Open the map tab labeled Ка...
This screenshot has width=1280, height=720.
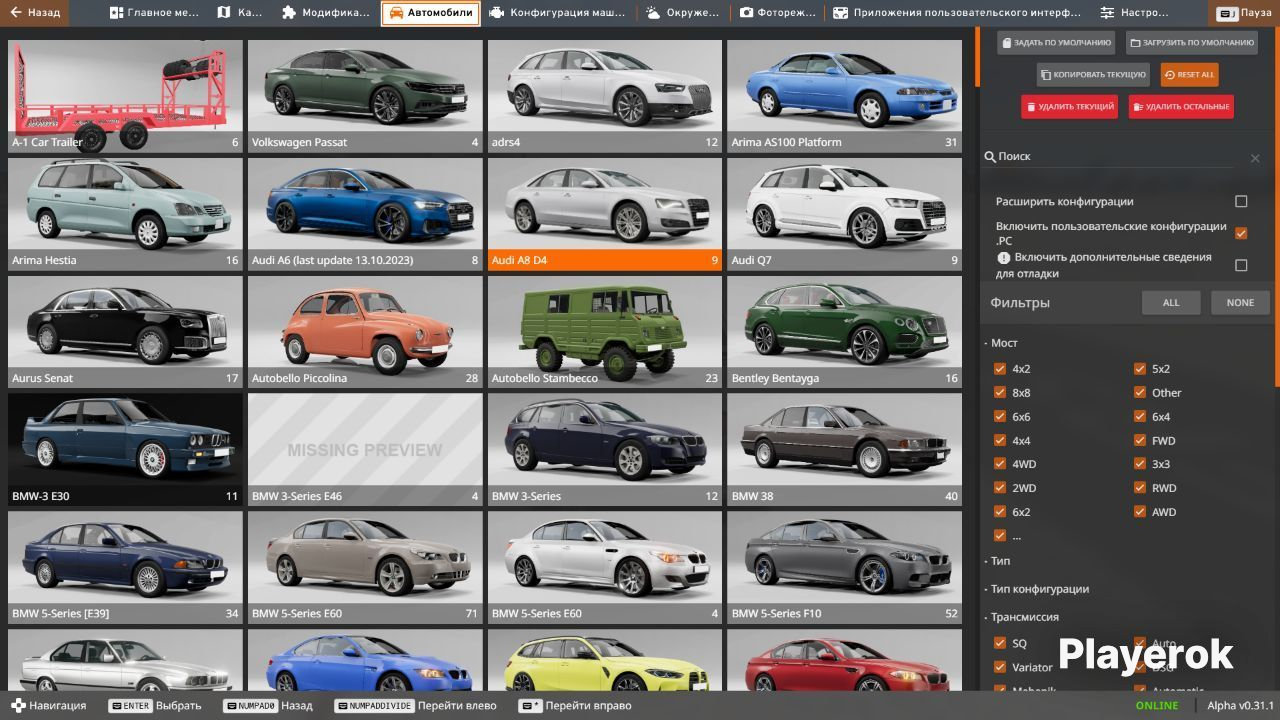click(239, 13)
